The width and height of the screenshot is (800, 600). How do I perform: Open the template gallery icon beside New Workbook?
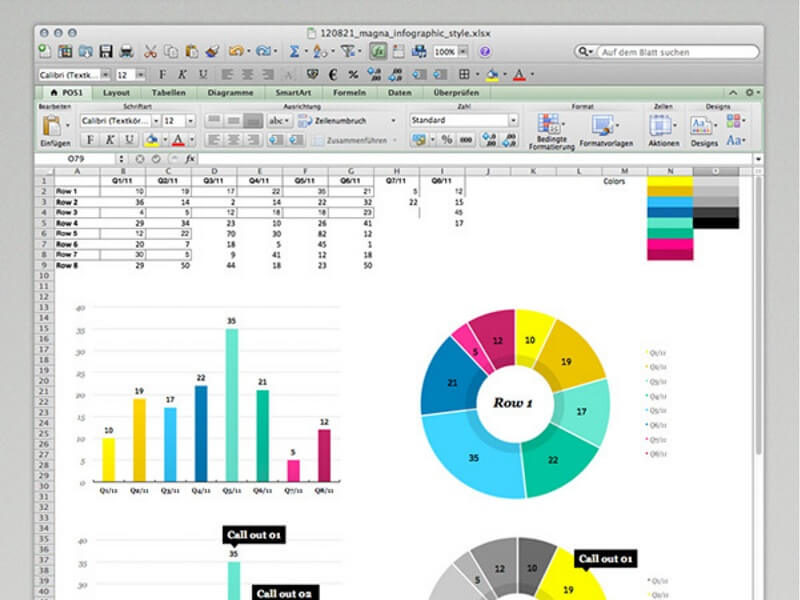point(65,51)
